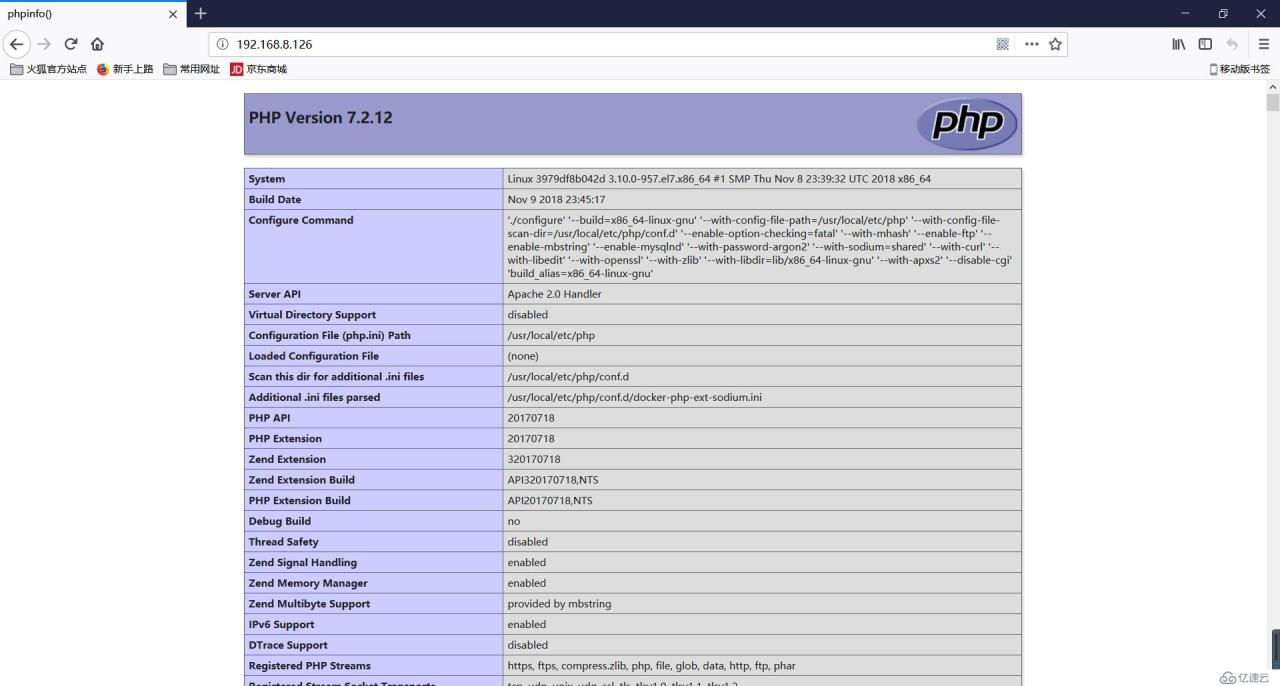Viewport: 1280px width, 686px height.
Task: Open the site information dropdown in address bar
Action: tap(221, 44)
